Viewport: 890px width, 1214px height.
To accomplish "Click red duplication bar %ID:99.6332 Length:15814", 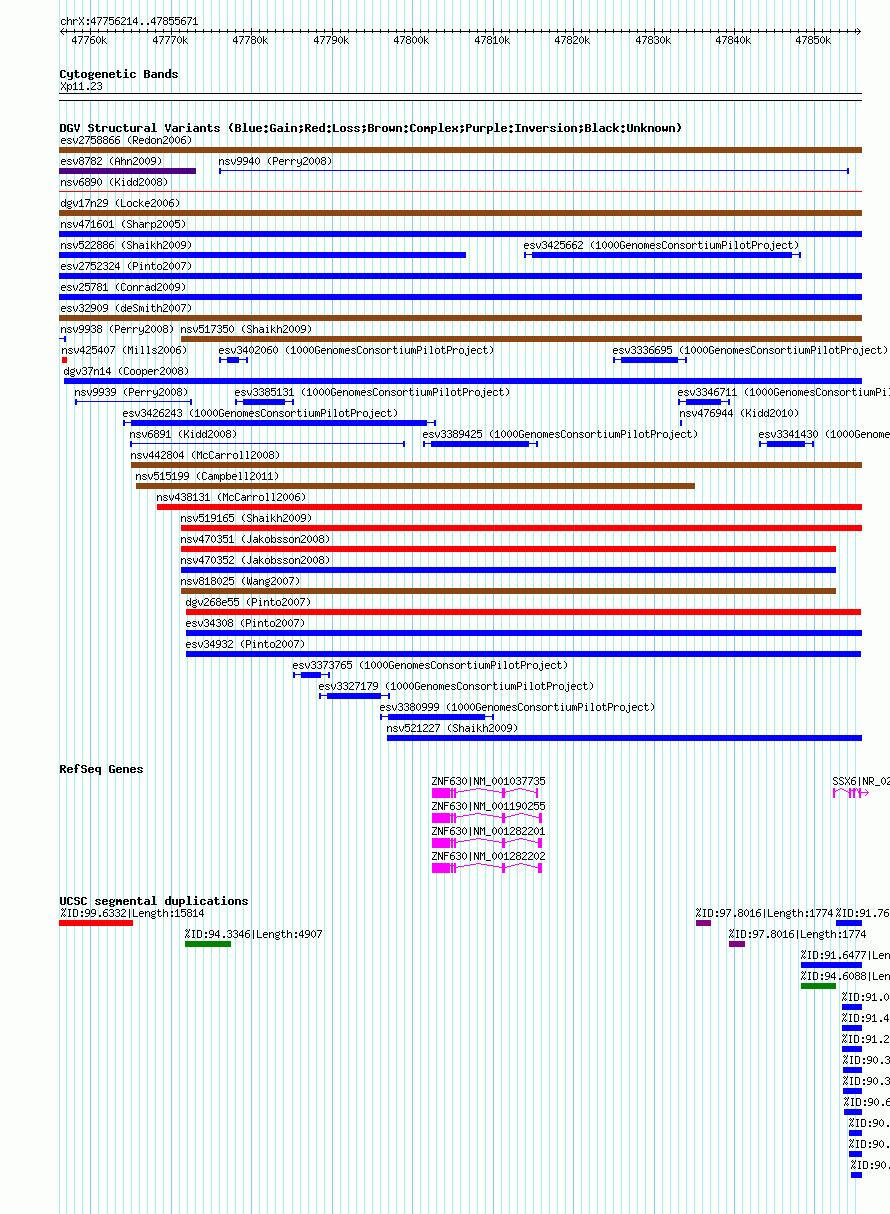I will coord(96,923).
